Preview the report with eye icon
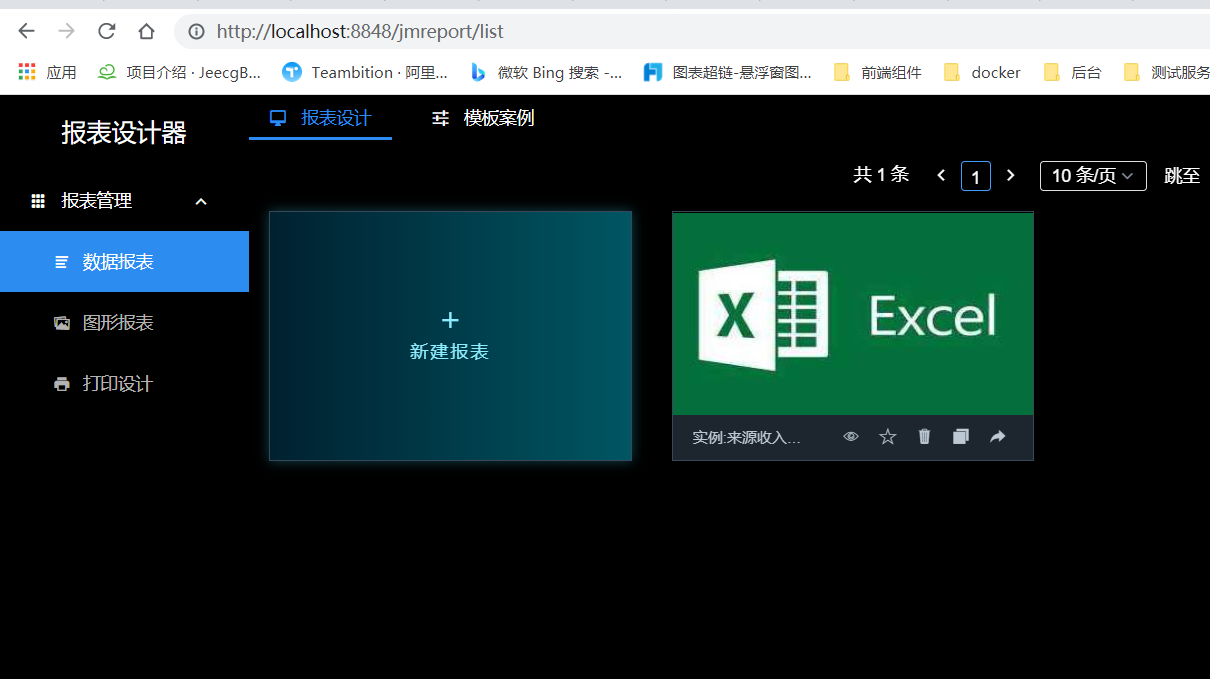 pos(851,437)
